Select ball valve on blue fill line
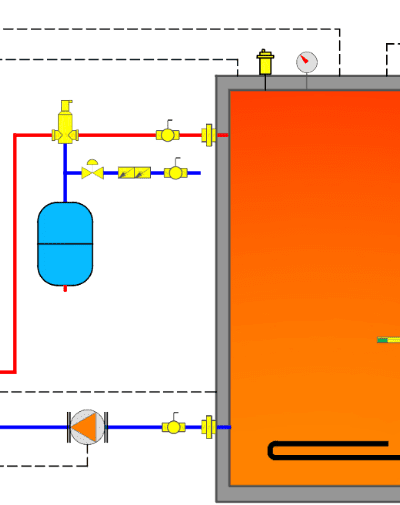Screen dimensions: 400x505 [x=176, y=170]
